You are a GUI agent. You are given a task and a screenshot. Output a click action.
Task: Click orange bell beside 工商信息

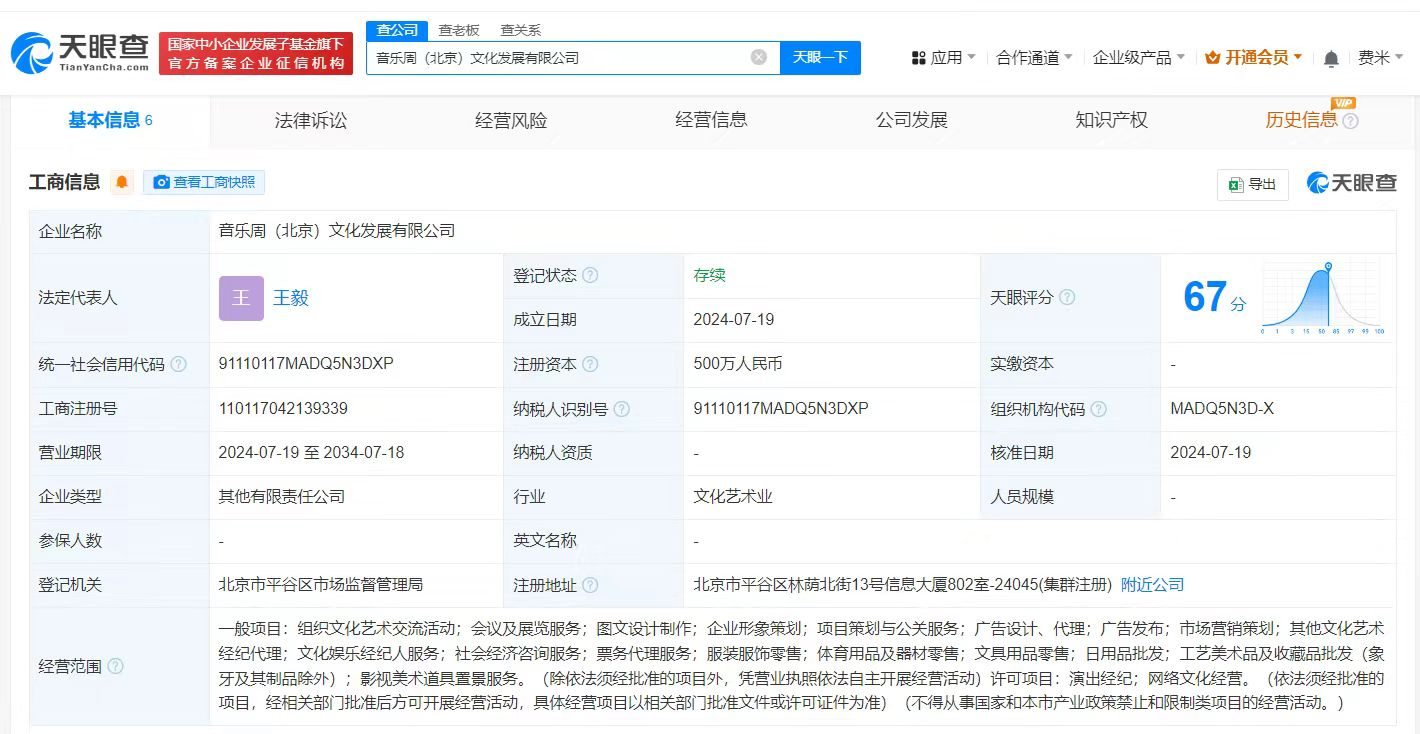122,182
